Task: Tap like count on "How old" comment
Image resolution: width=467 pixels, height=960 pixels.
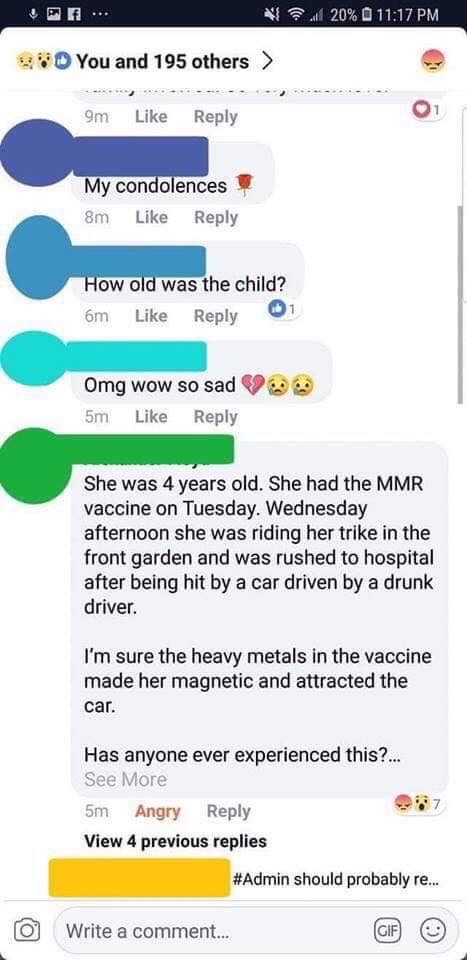Action: [283, 310]
